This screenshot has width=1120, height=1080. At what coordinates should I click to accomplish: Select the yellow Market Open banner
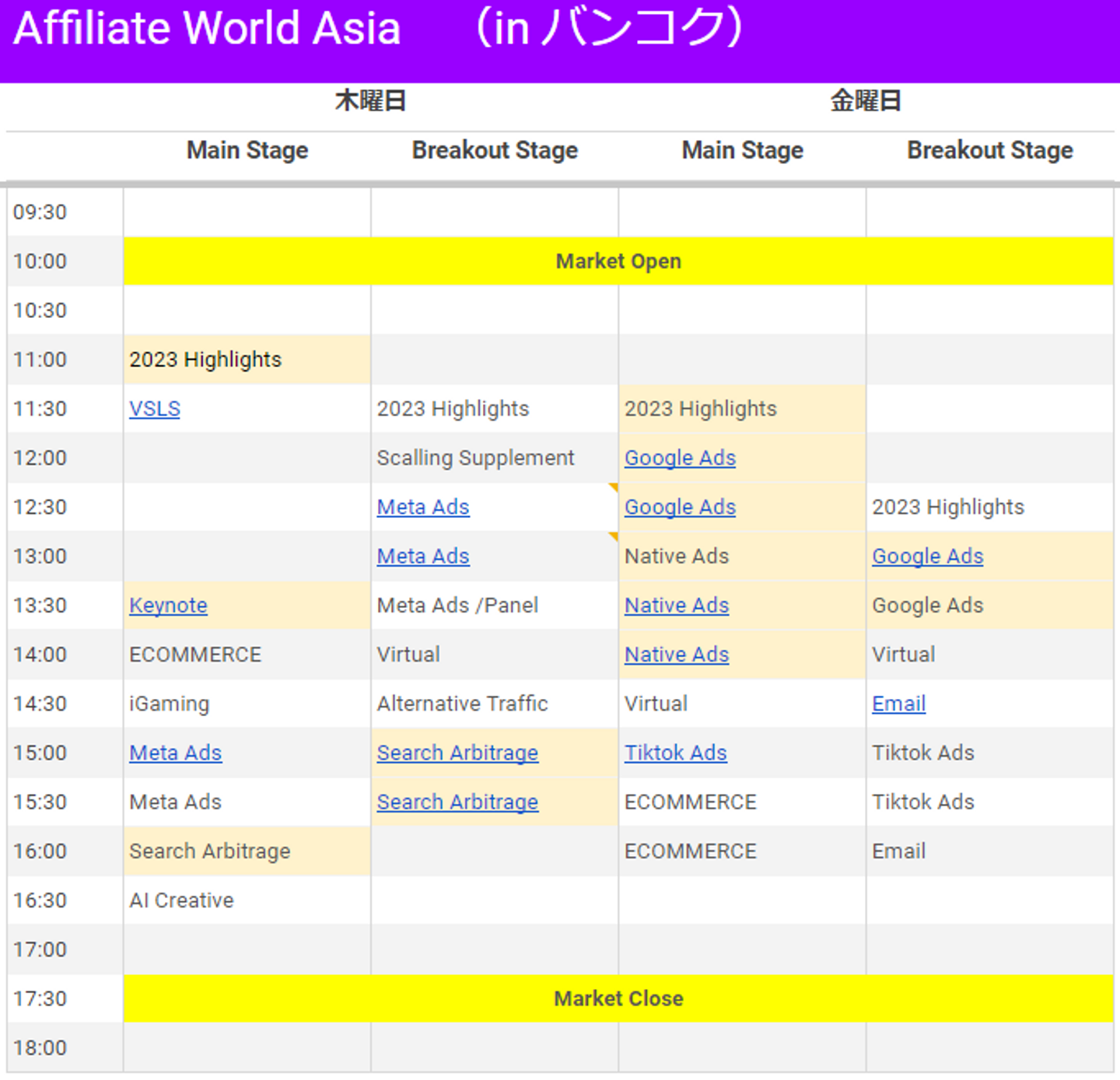pyautogui.click(x=618, y=261)
